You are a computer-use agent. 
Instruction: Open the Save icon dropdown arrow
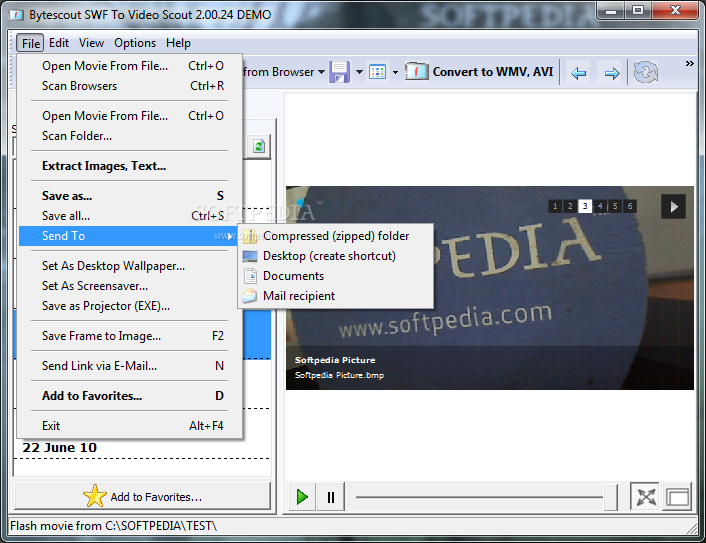(x=359, y=72)
